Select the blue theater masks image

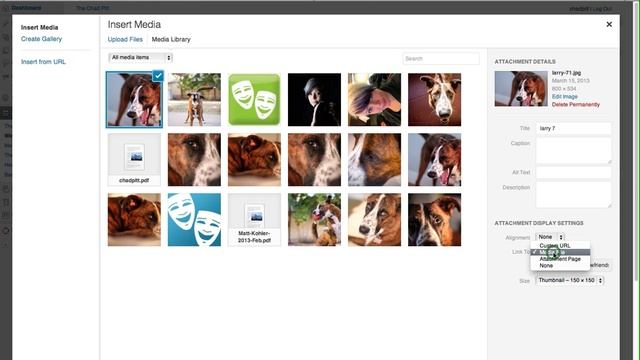pos(194,220)
